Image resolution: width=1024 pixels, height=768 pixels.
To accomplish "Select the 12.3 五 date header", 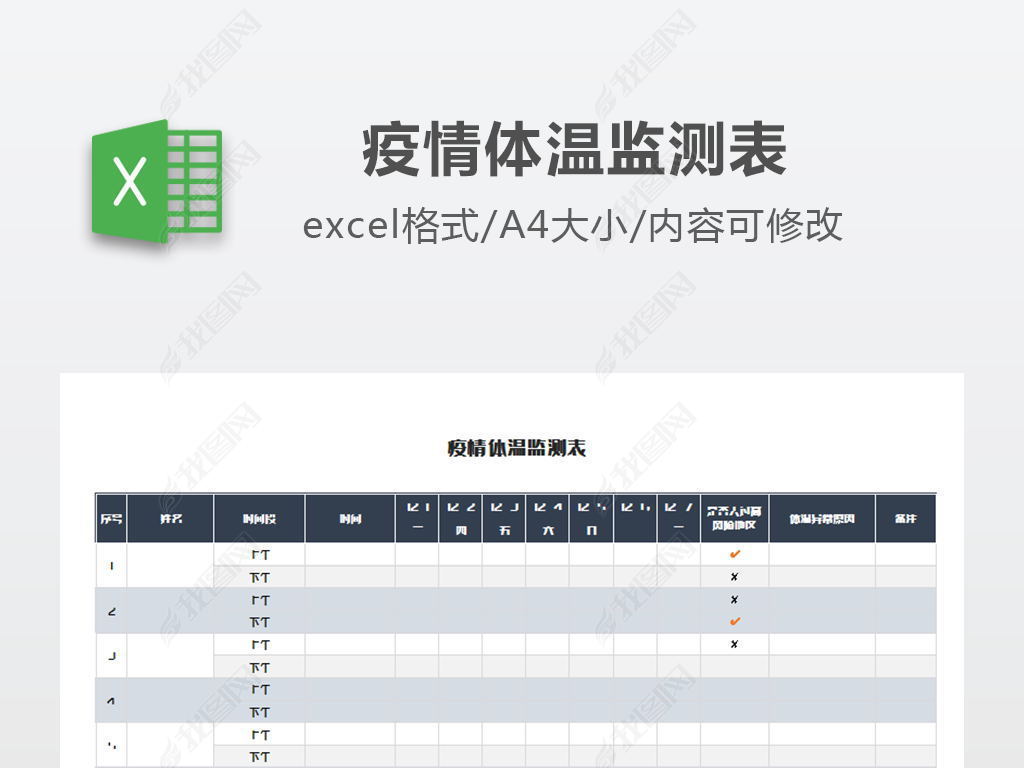I will click(504, 519).
